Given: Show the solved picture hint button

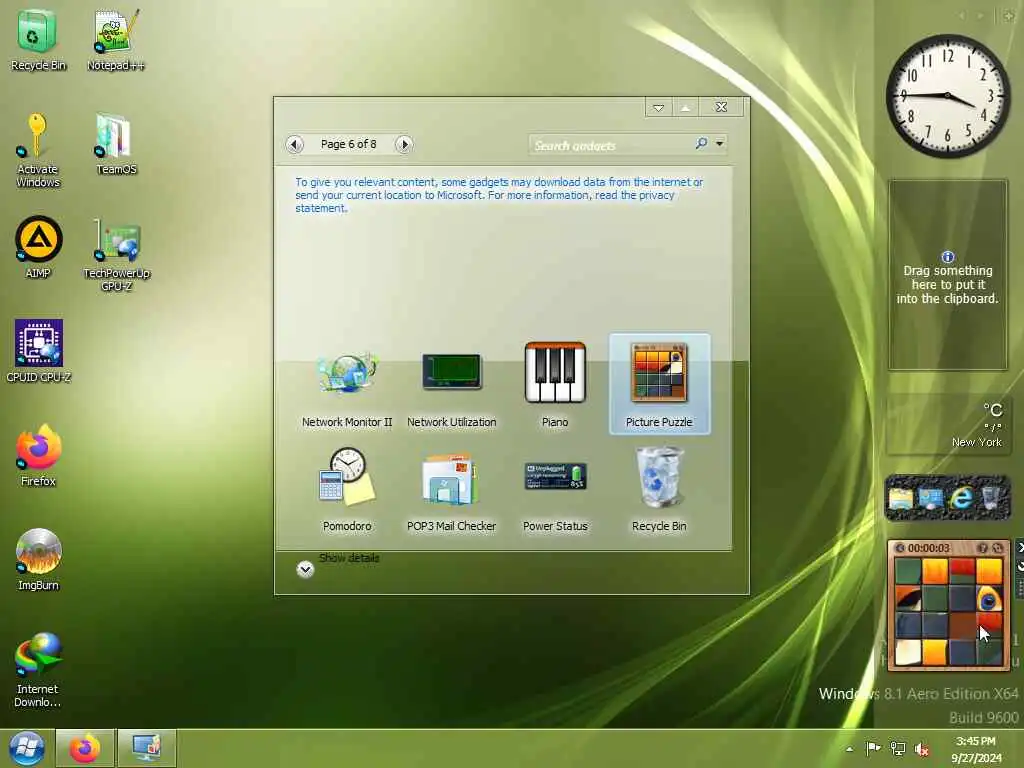Looking at the screenshot, I should tap(982, 548).
